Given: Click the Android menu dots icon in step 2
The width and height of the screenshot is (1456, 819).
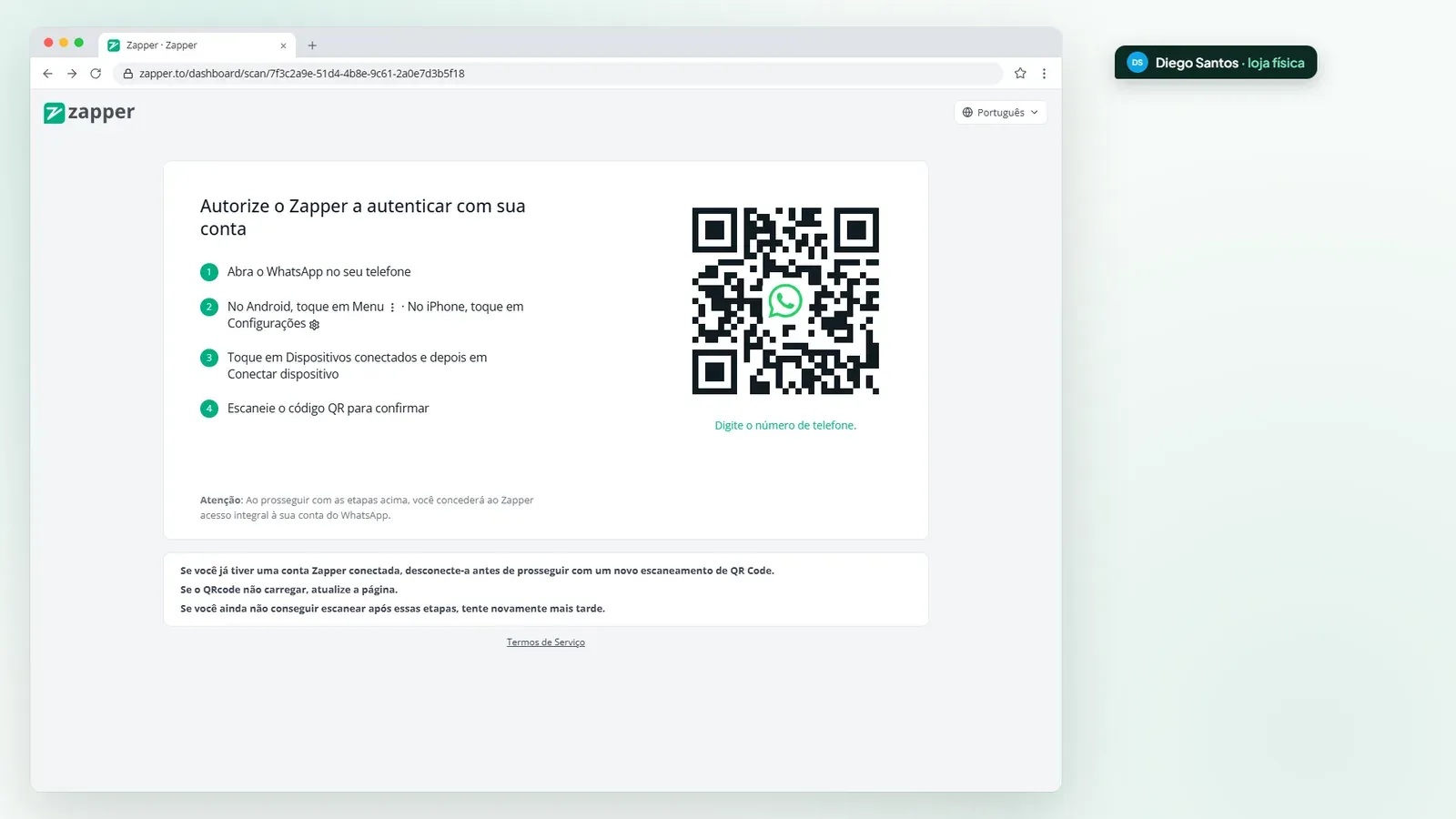Looking at the screenshot, I should coord(392,308).
